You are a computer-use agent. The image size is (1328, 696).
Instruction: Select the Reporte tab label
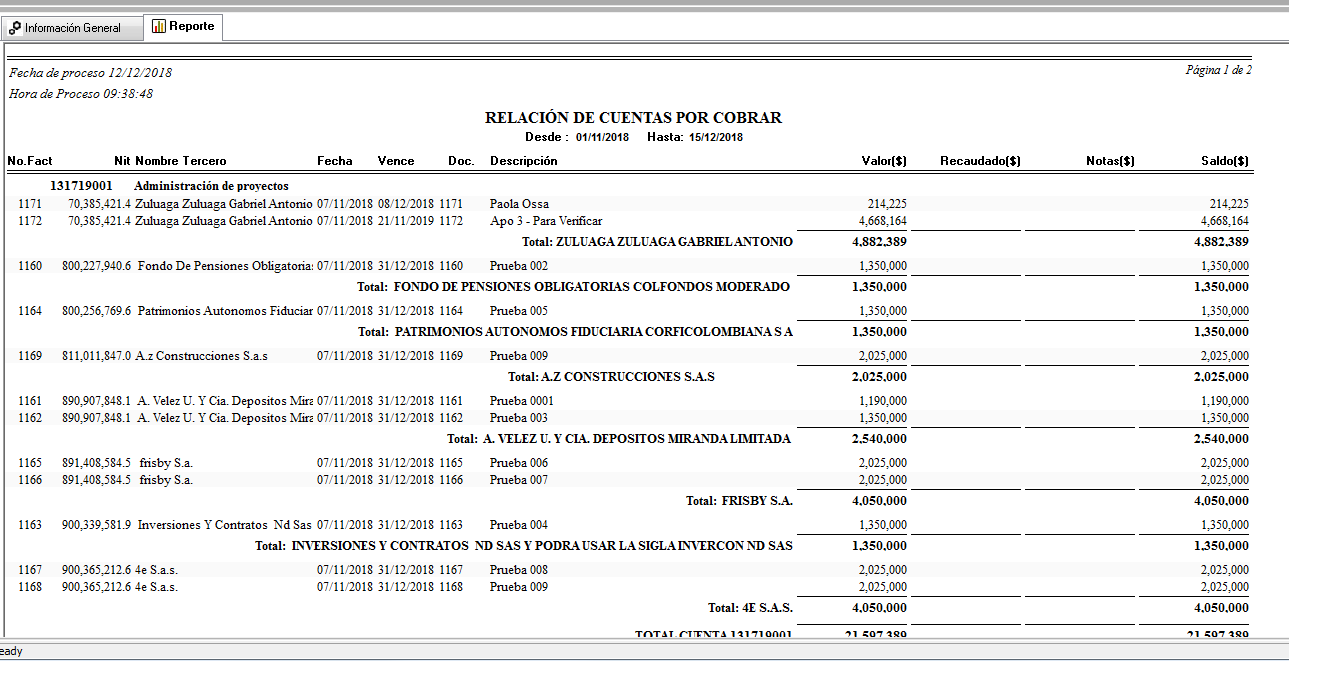pyautogui.click(x=191, y=26)
